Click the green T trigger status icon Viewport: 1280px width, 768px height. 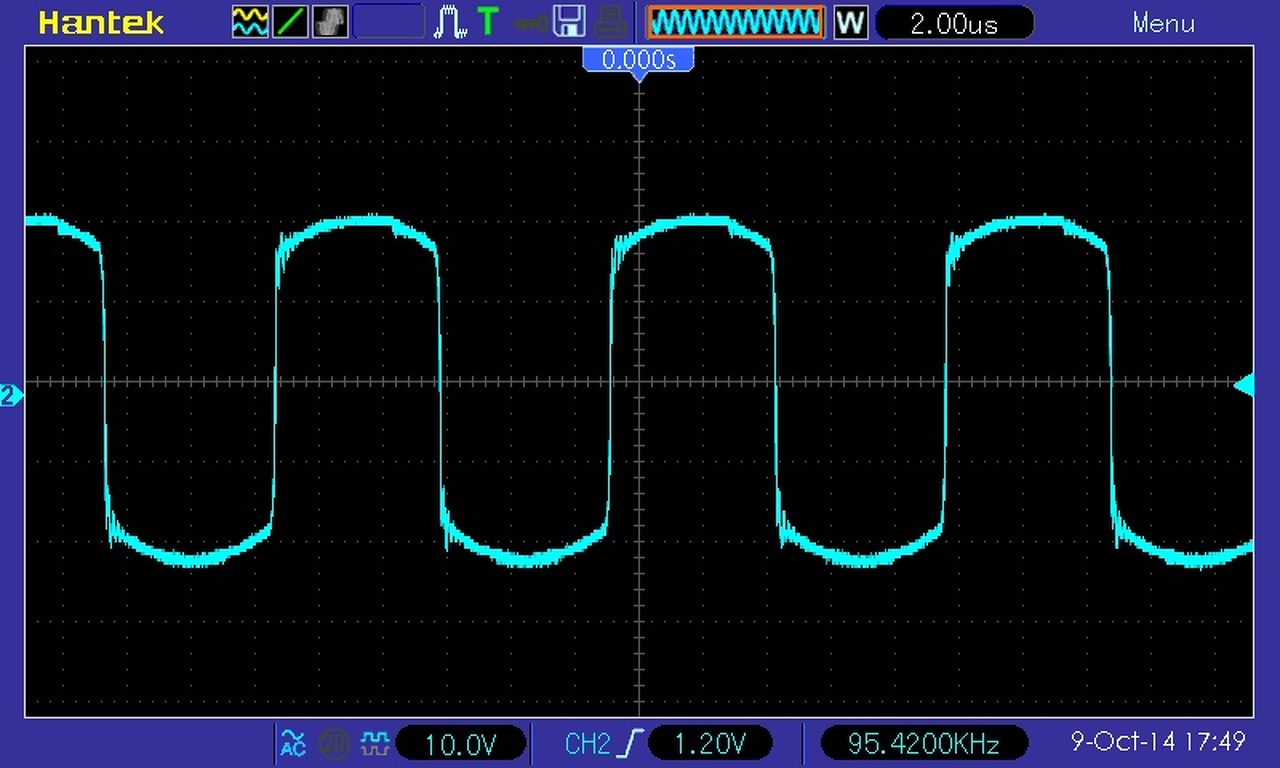point(487,22)
